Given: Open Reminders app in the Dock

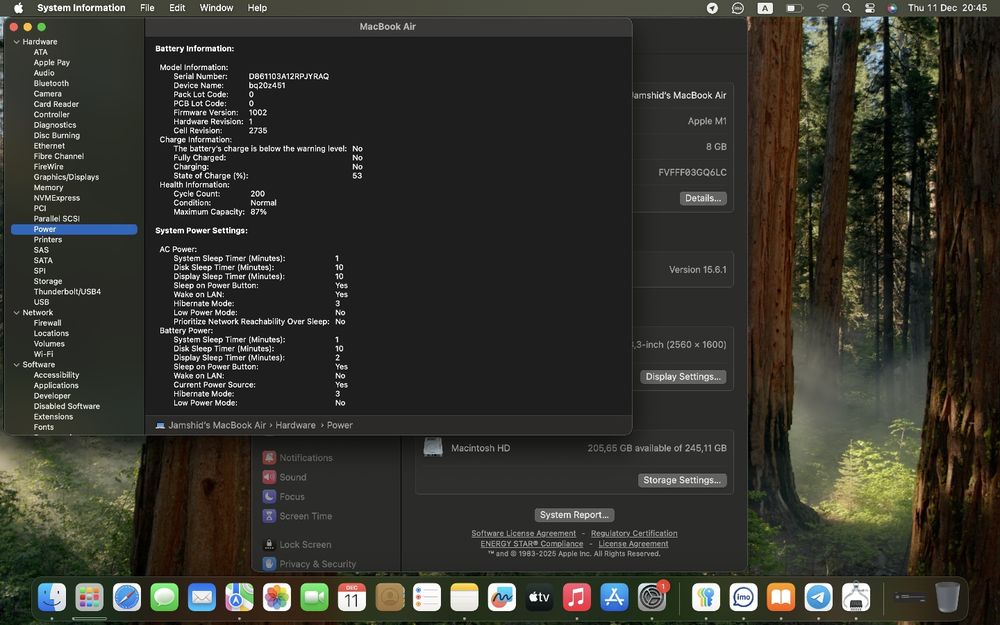Looking at the screenshot, I should click(427, 598).
